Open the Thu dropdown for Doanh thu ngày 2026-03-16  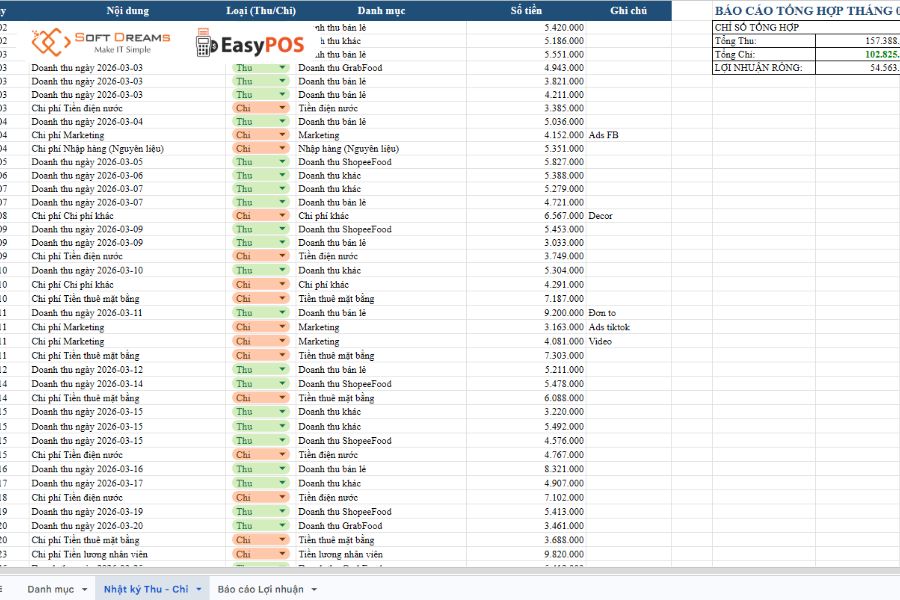click(x=282, y=469)
